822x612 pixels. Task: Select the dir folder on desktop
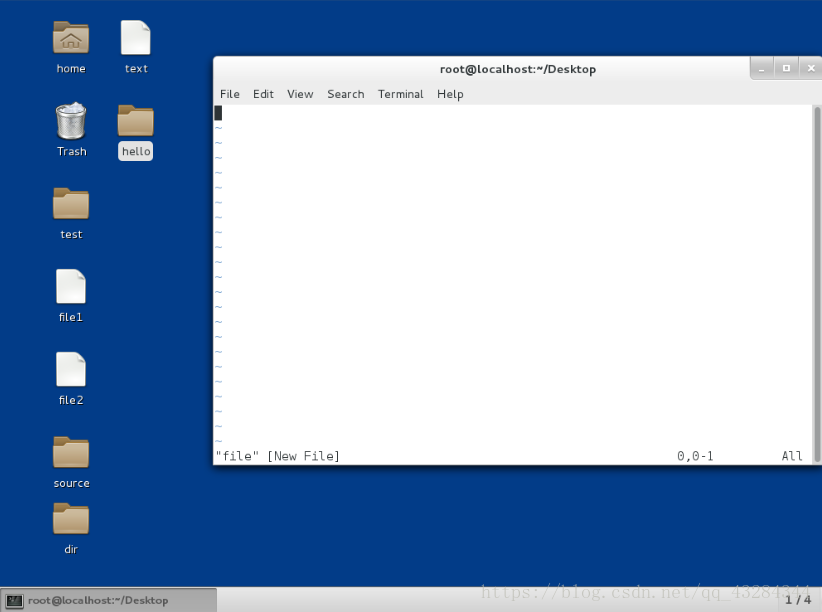click(71, 519)
